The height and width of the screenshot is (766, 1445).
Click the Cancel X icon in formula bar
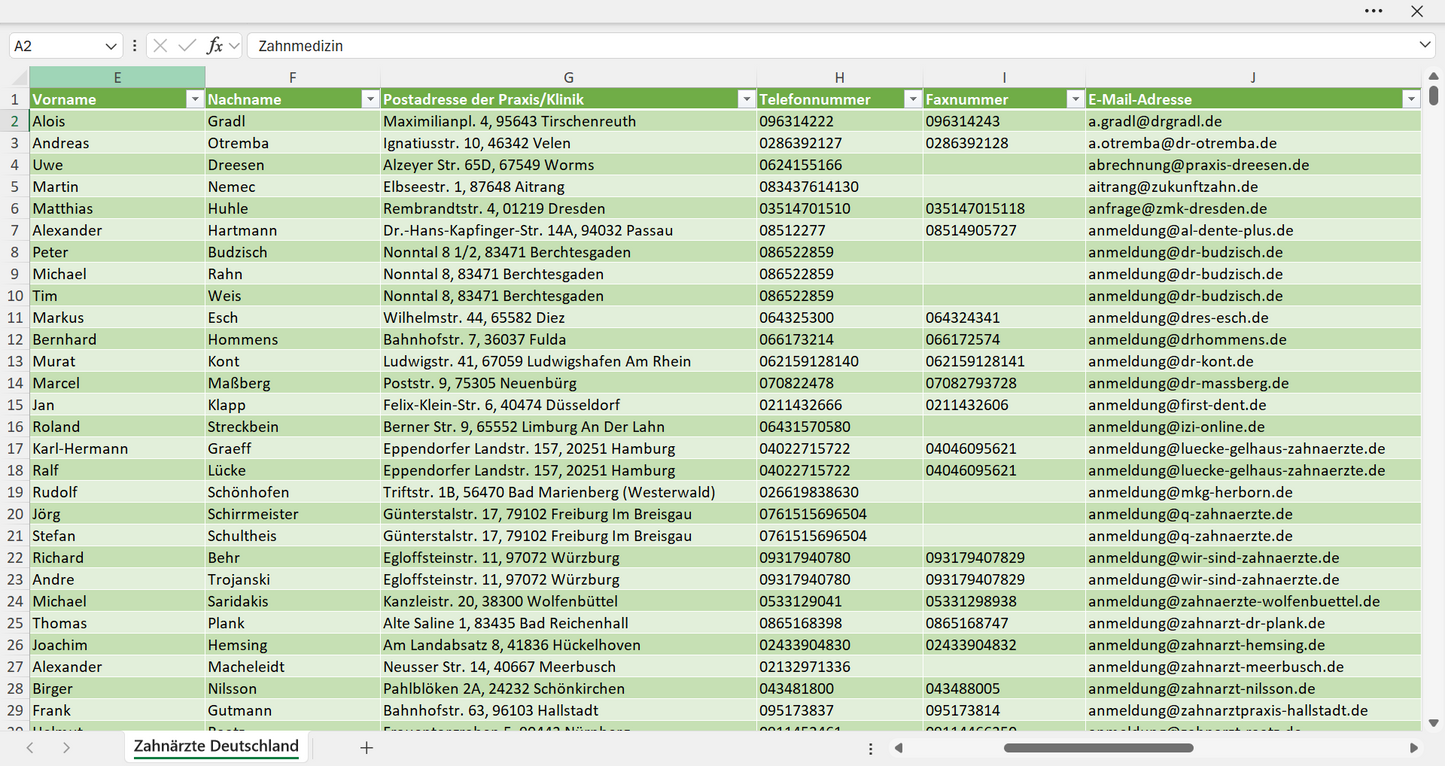pyautogui.click(x=160, y=46)
